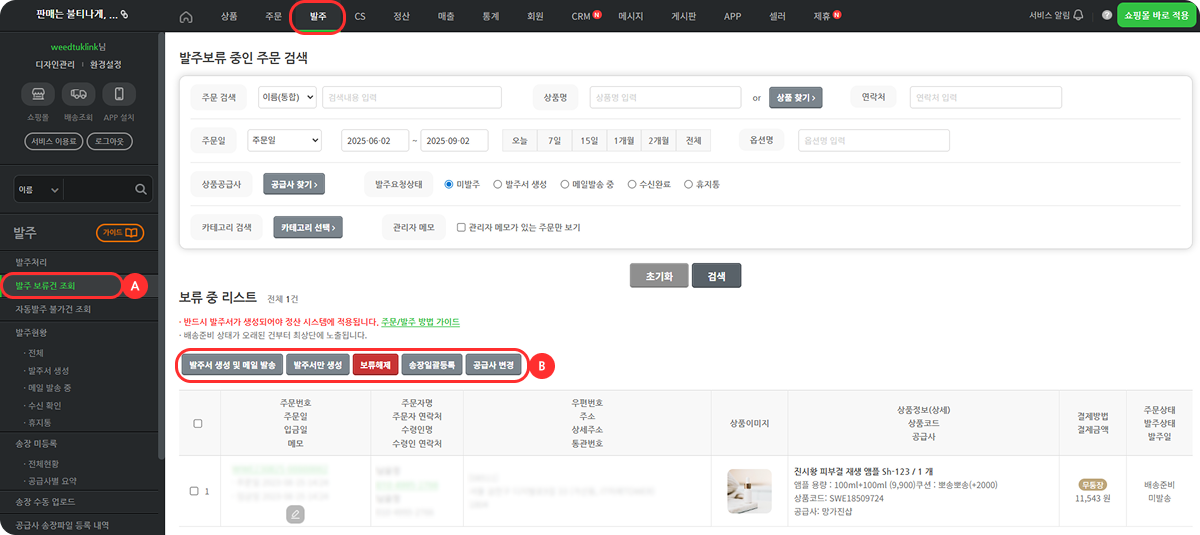Image resolution: width=1200 pixels, height=535 pixels.
Task: Click the 서비스 알림 bell icon
Action: (x=1078, y=15)
